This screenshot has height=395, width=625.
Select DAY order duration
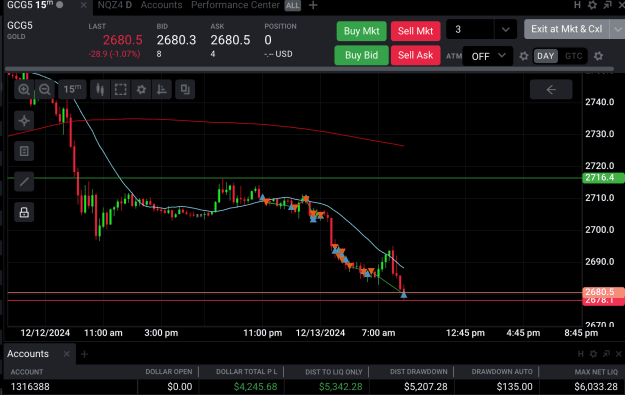coord(545,56)
